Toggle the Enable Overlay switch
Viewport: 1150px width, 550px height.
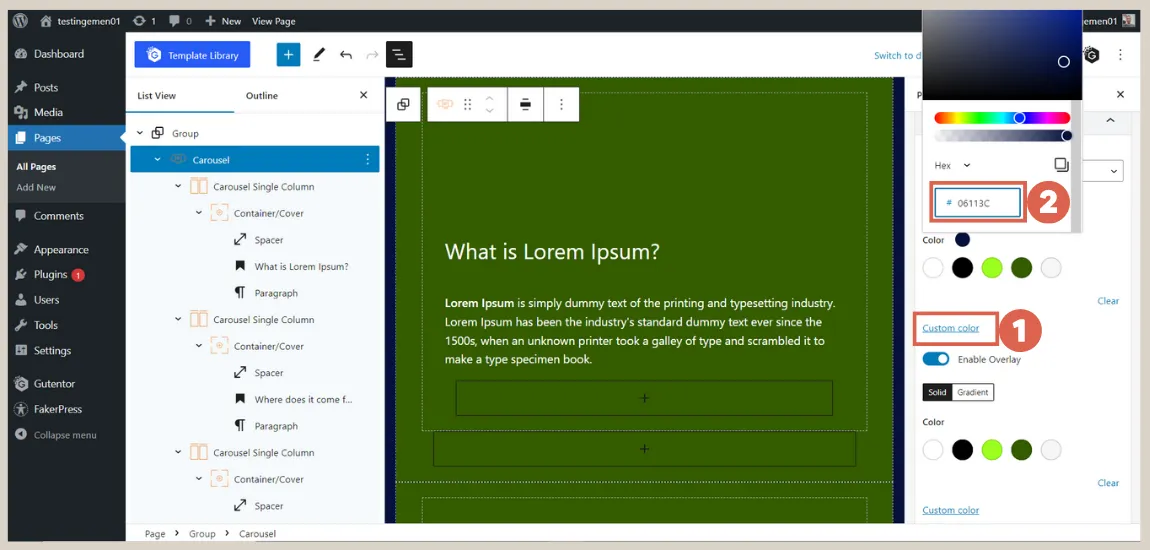936,359
